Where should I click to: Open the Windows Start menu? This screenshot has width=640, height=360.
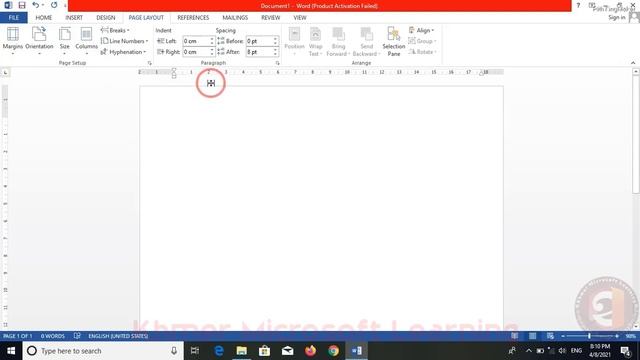[x=11, y=351]
